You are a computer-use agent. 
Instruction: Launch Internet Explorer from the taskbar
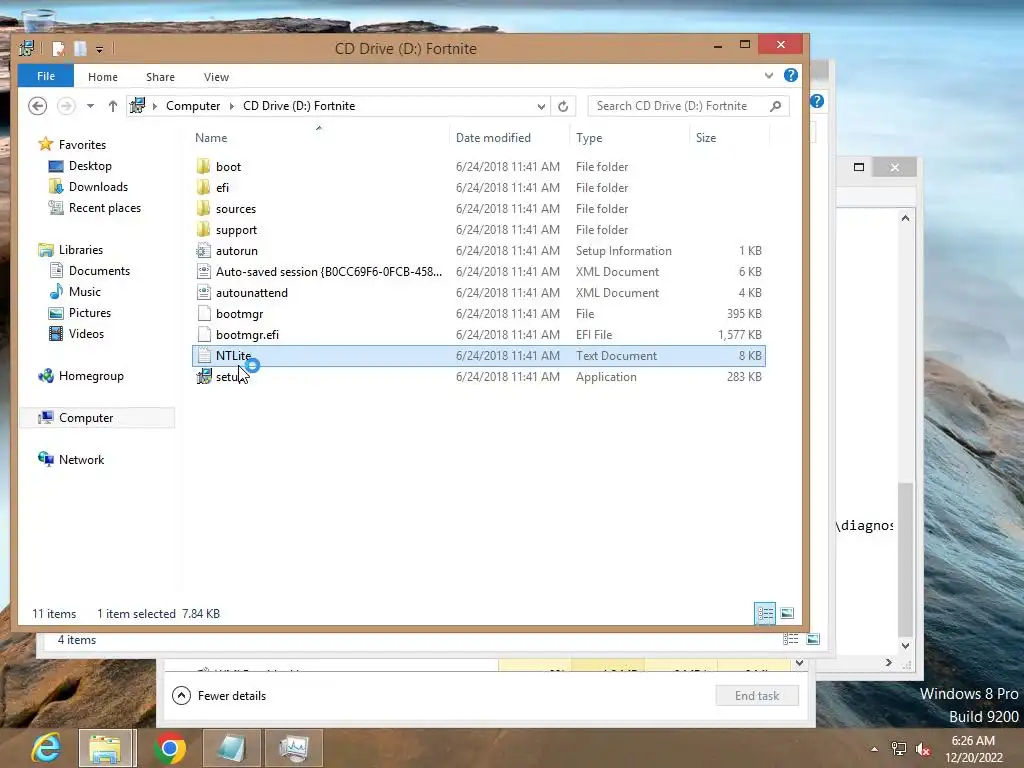point(46,748)
